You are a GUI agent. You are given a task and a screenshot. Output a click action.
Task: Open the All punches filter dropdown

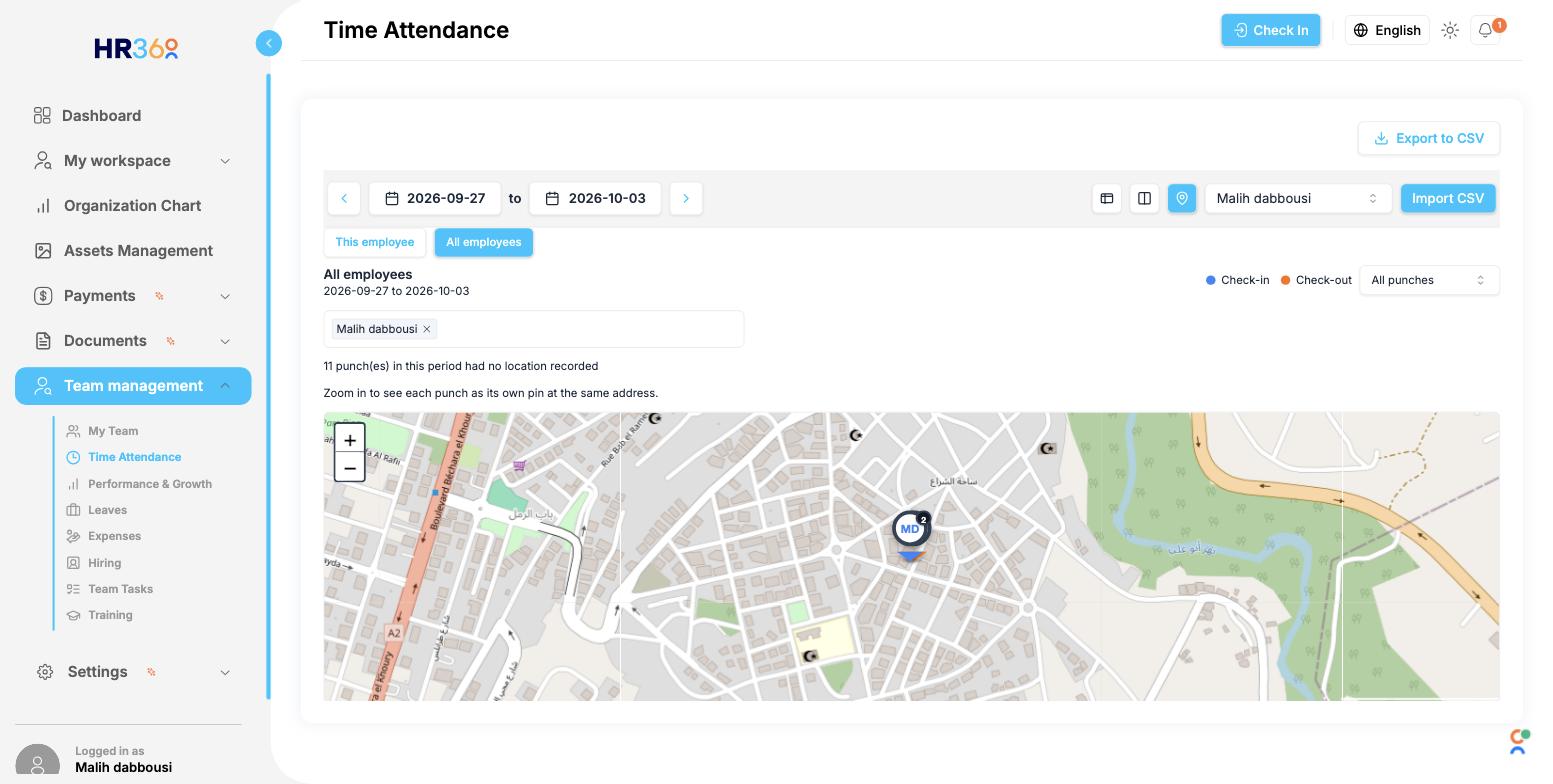point(1429,280)
